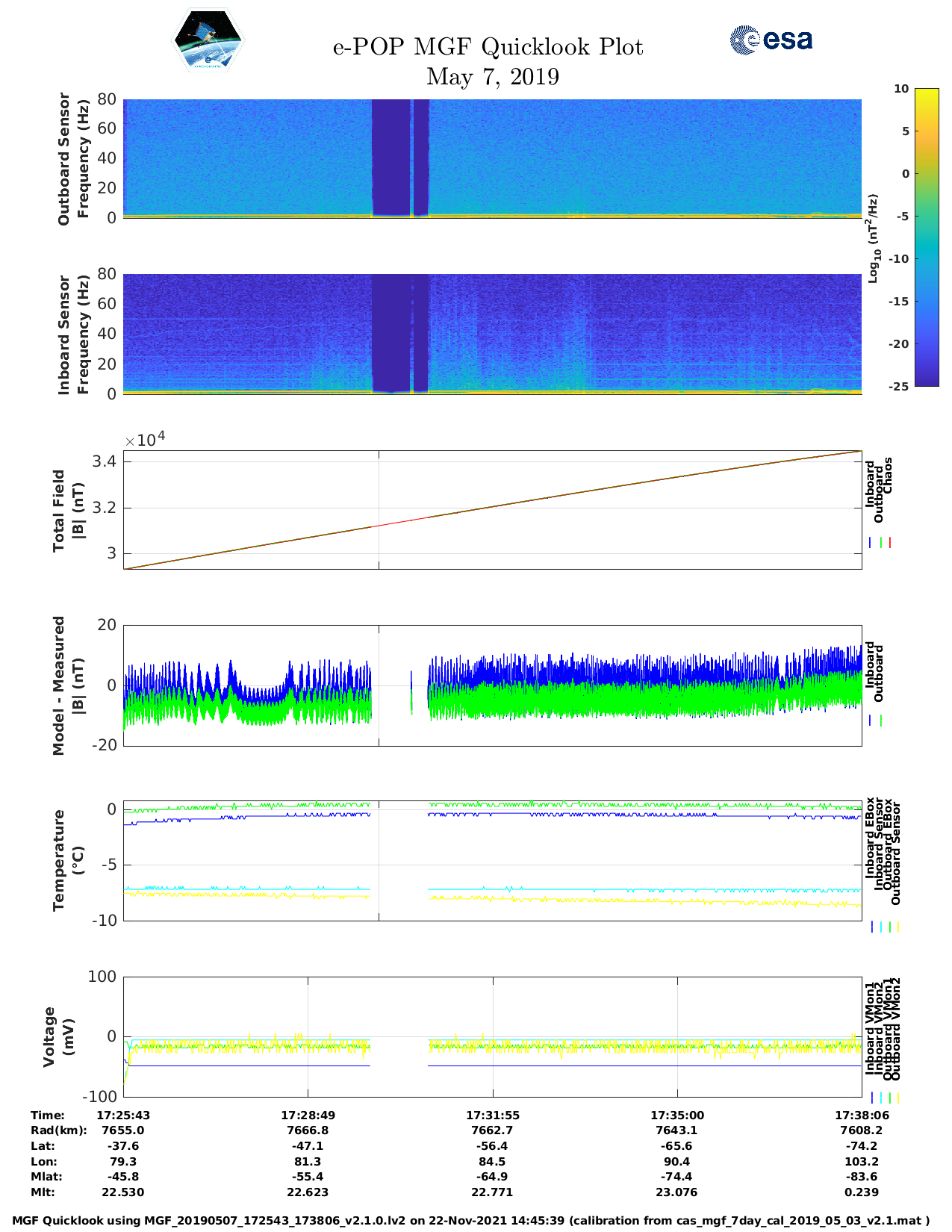Click the May 7, 2019 date subtitle
The image size is (952, 1232).
click(x=492, y=77)
